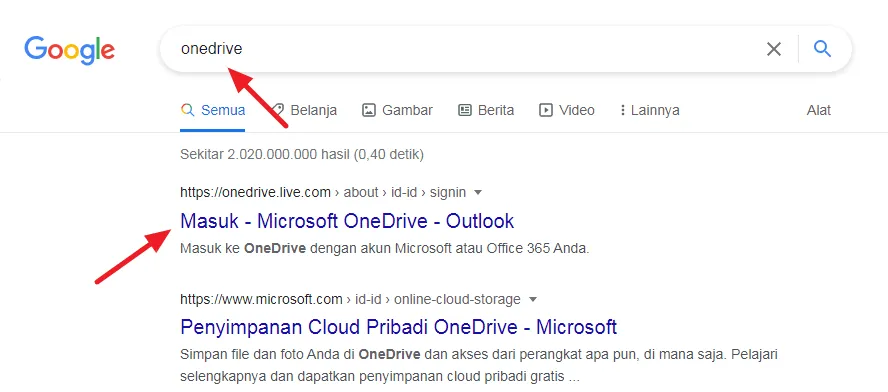Open the Alat search tools

[x=818, y=110]
